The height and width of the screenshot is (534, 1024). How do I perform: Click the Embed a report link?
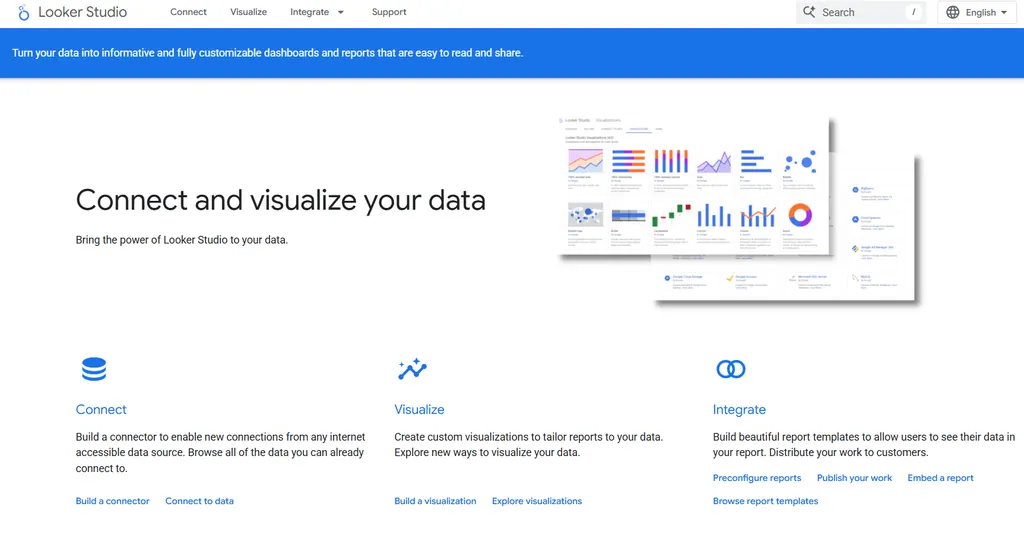[940, 478]
